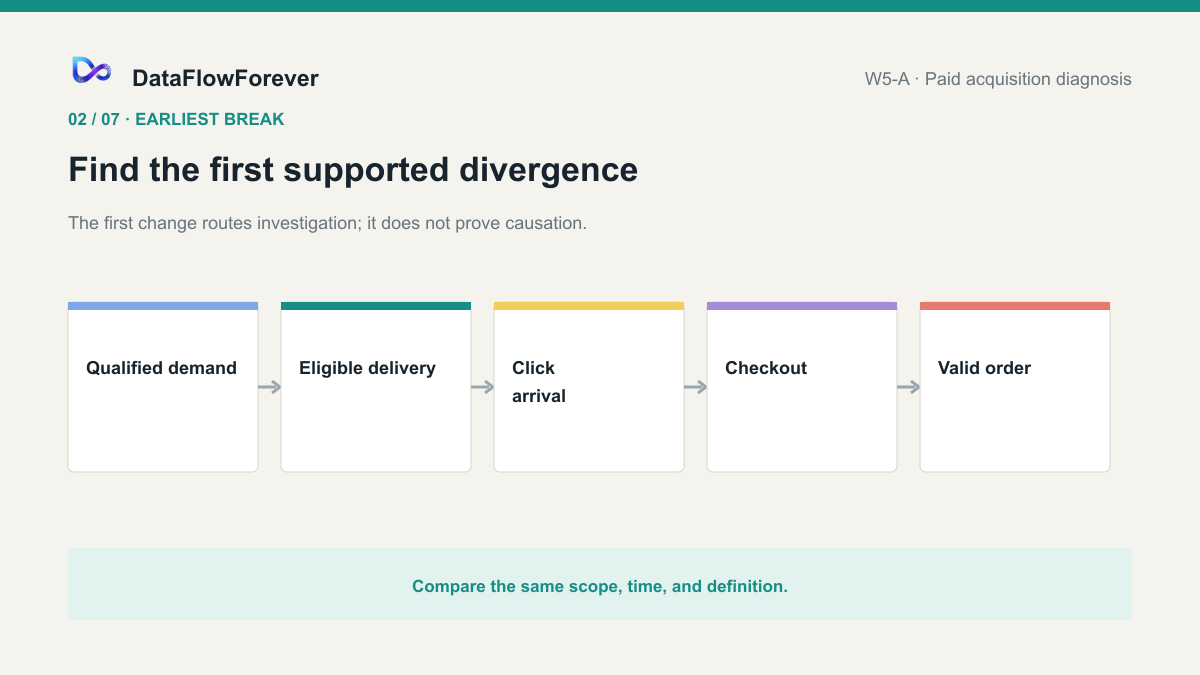Image resolution: width=1200 pixels, height=675 pixels.
Task: Select the 02 / 07 Earliest Break label
Action: [176, 119]
